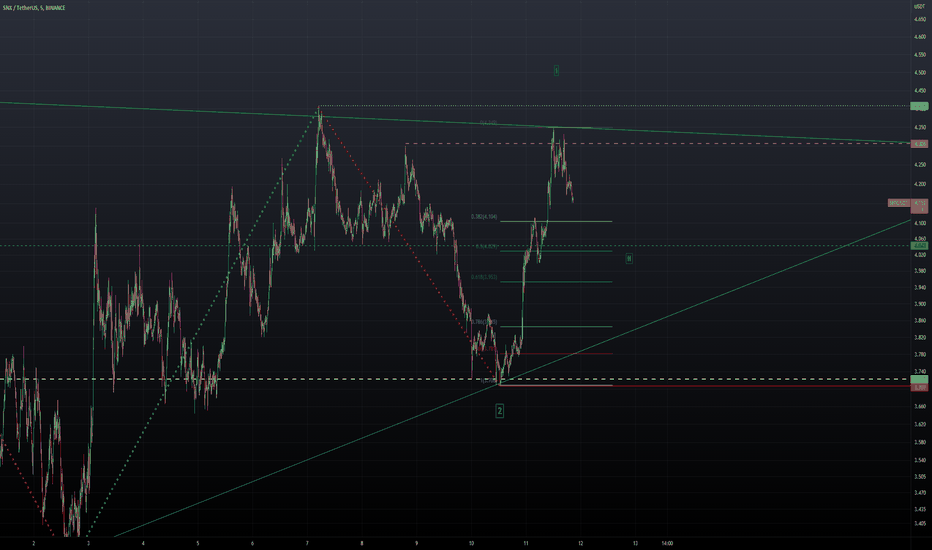The image size is (932, 550).
Task: Click date label 9 on the time axis
Action: click(417, 543)
